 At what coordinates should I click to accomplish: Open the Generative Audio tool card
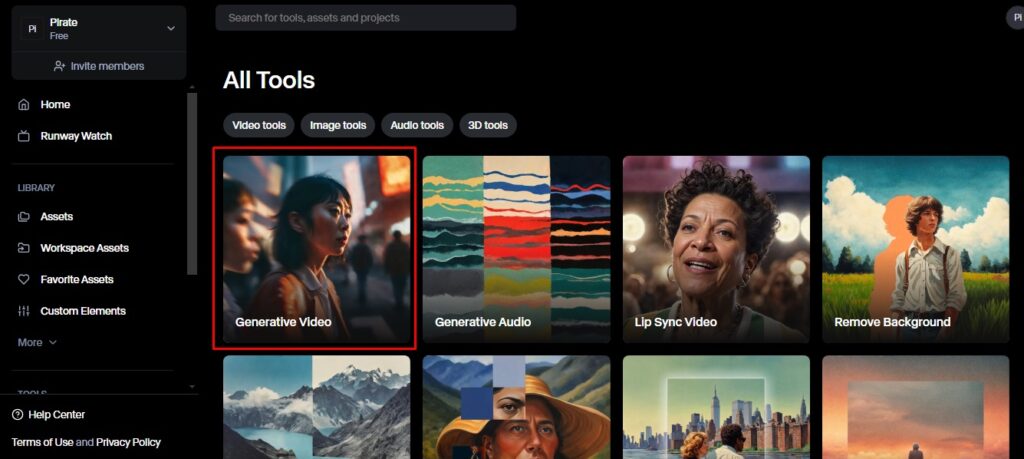pos(517,249)
